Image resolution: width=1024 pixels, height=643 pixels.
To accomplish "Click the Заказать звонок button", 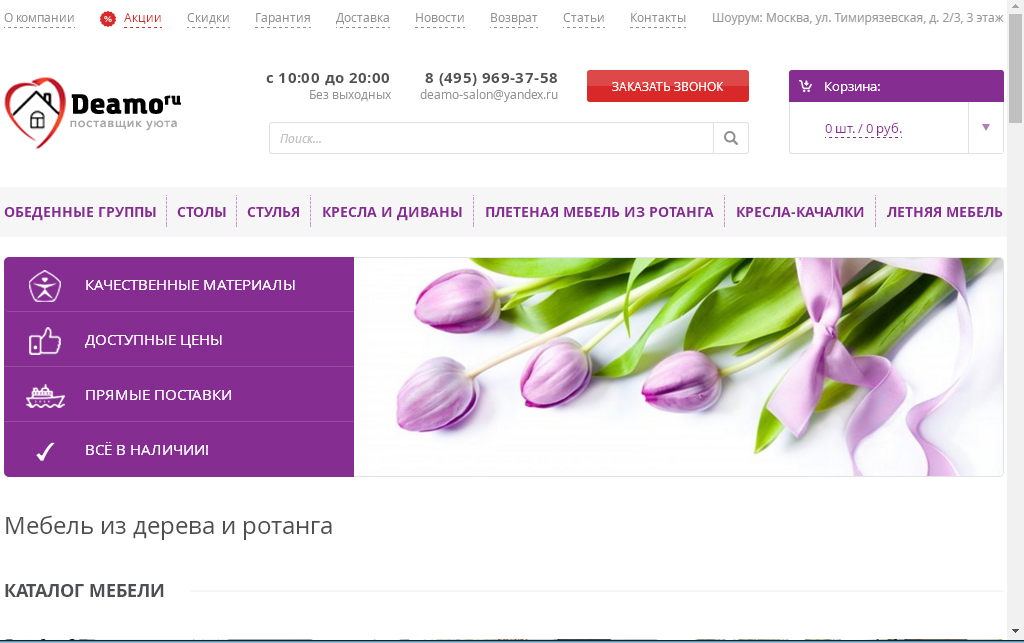I will pyautogui.click(x=667, y=86).
